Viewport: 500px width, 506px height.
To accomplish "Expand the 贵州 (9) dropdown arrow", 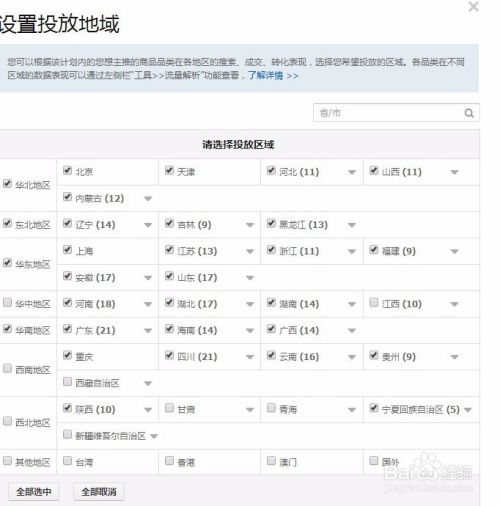I will point(454,357).
